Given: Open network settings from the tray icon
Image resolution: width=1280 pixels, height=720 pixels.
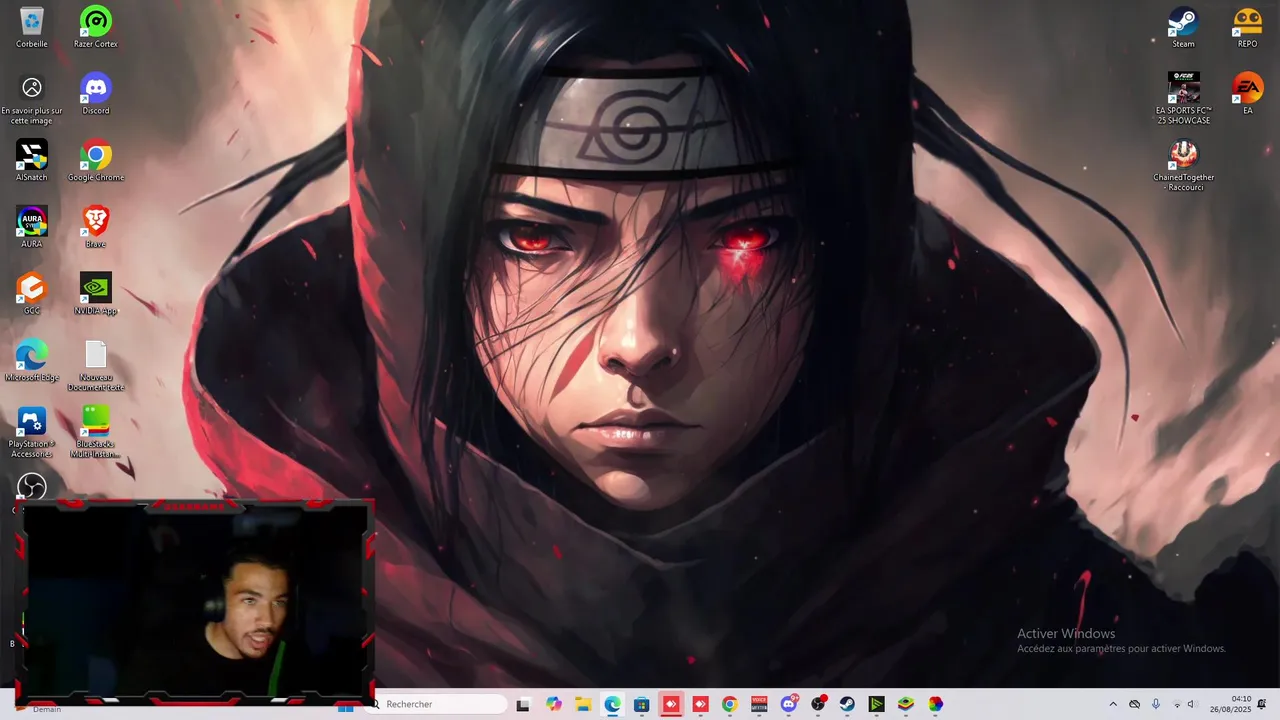Looking at the screenshot, I should pos(1177,705).
